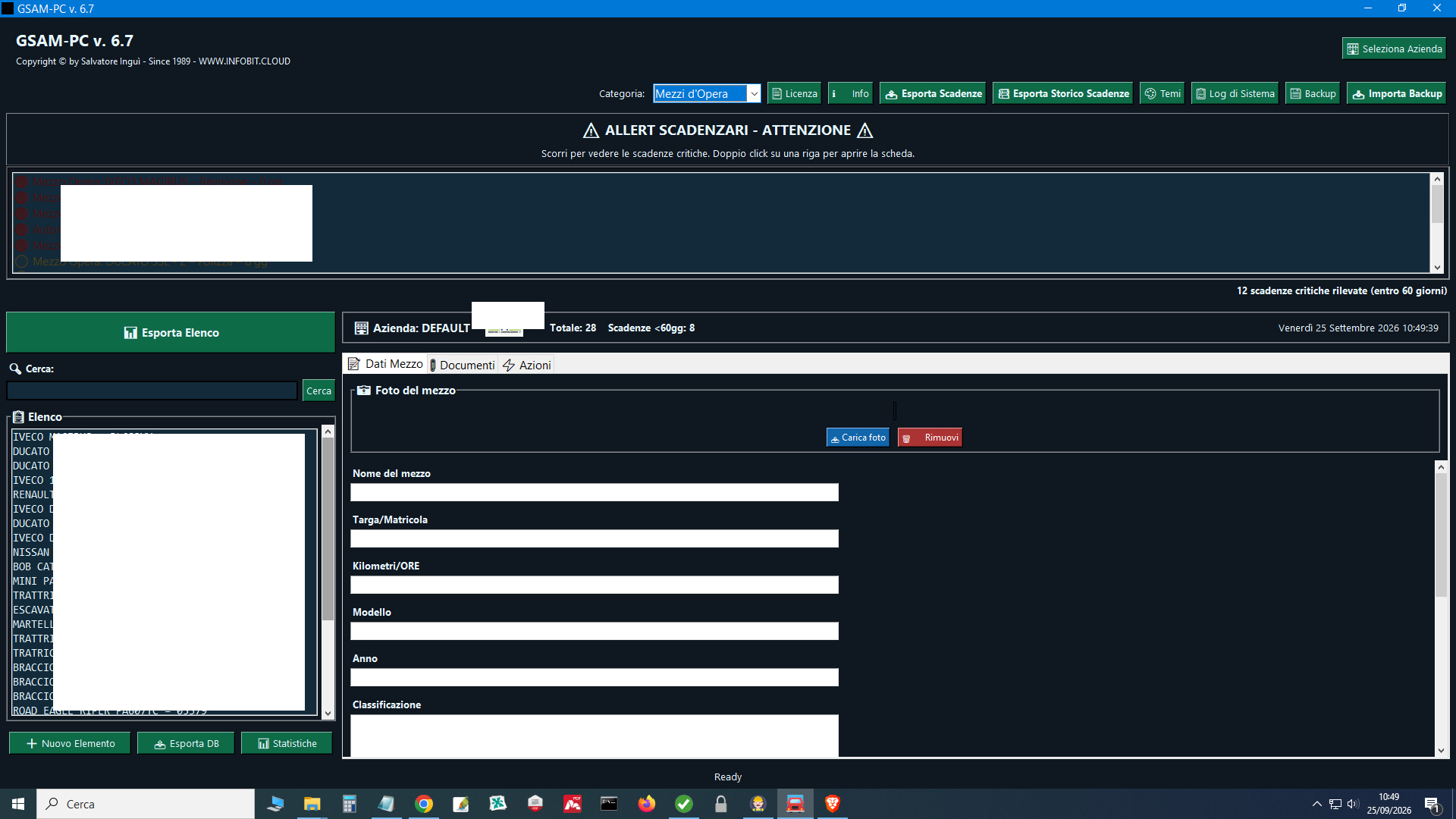Image resolution: width=1456 pixels, height=819 pixels.
Task: Start a Backup
Action: 1313,93
